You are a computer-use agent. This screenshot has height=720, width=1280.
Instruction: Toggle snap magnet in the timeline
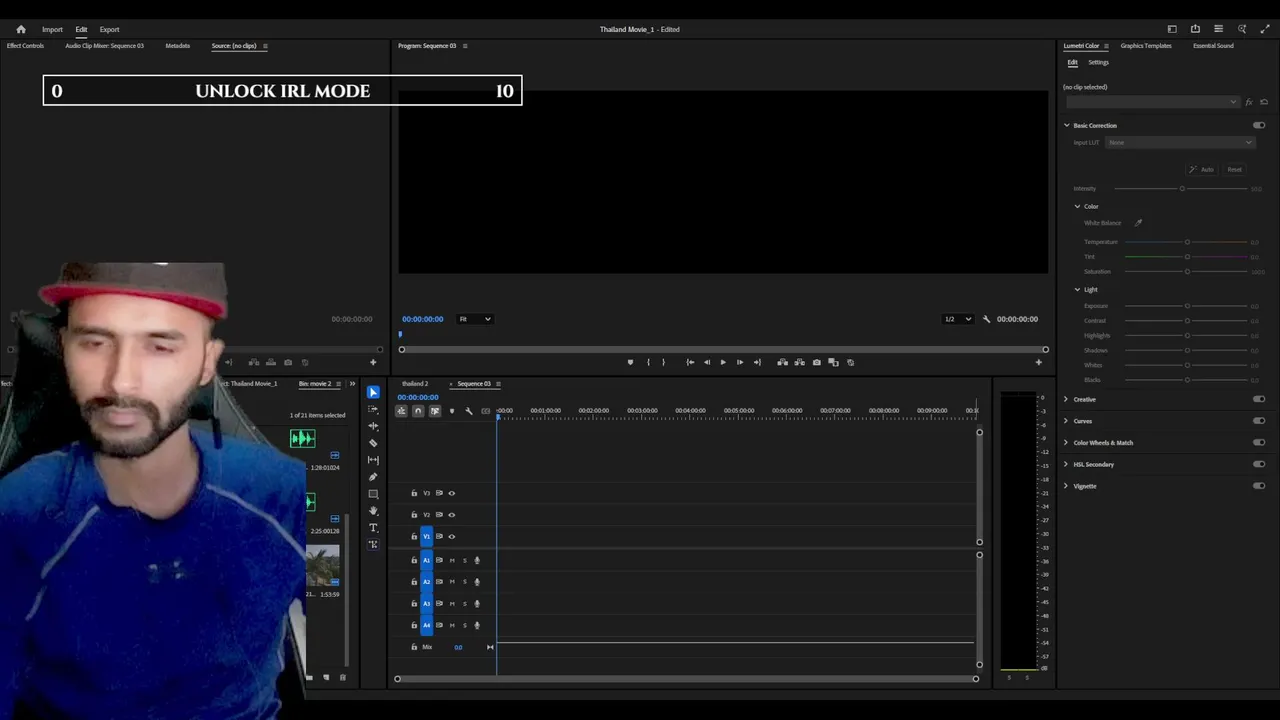click(x=418, y=411)
